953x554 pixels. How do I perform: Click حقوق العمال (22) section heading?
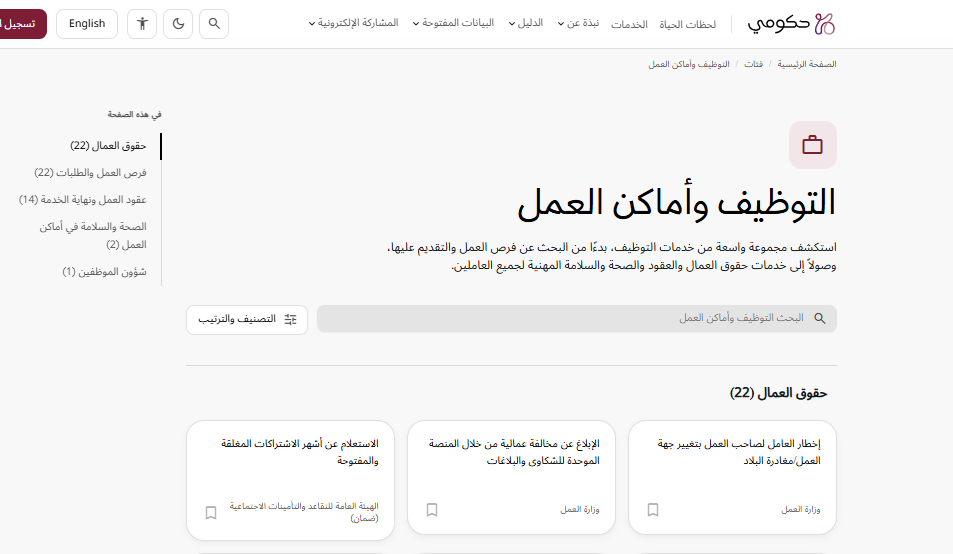tap(778, 394)
